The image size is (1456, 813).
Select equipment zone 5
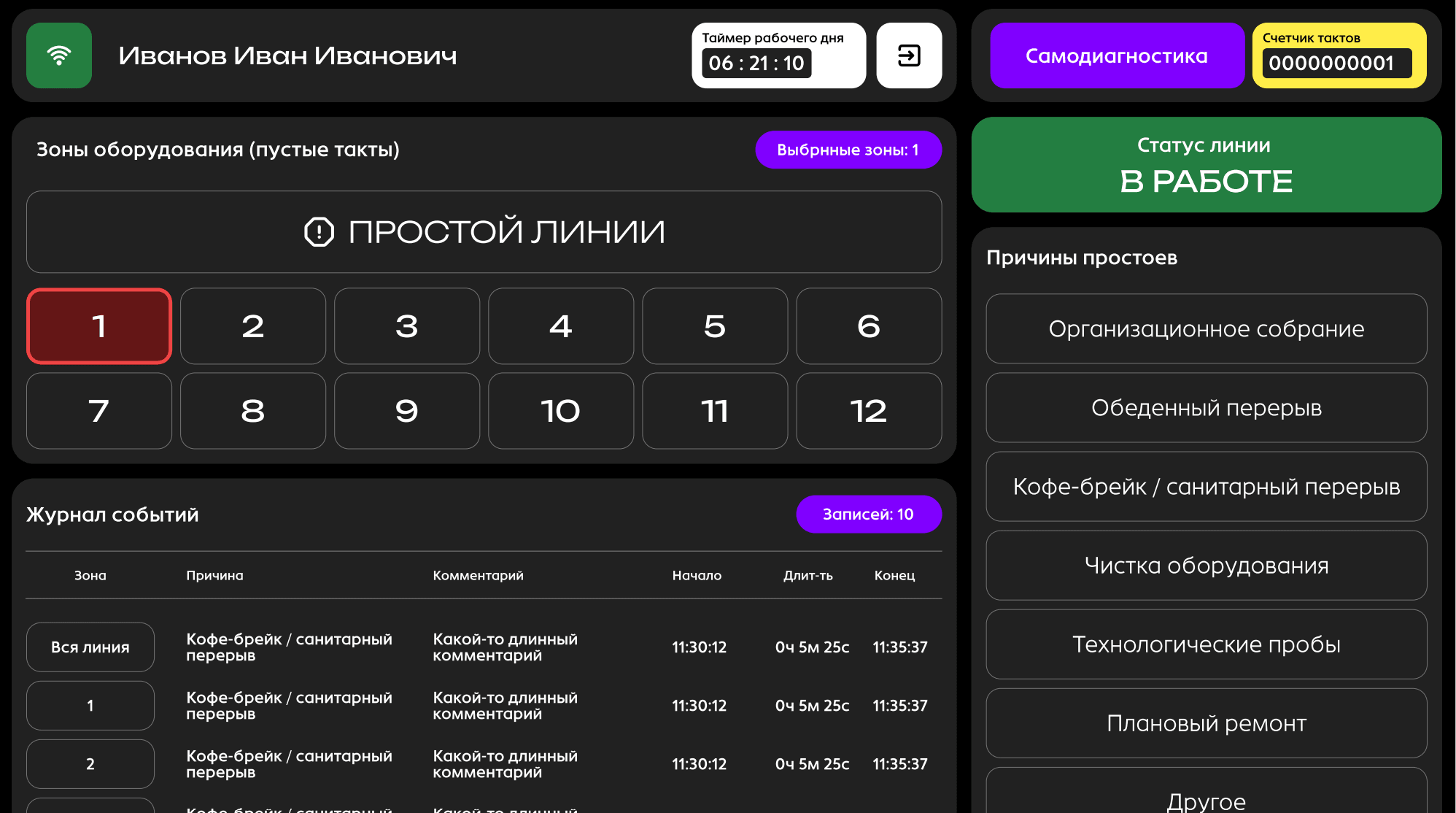(x=715, y=326)
